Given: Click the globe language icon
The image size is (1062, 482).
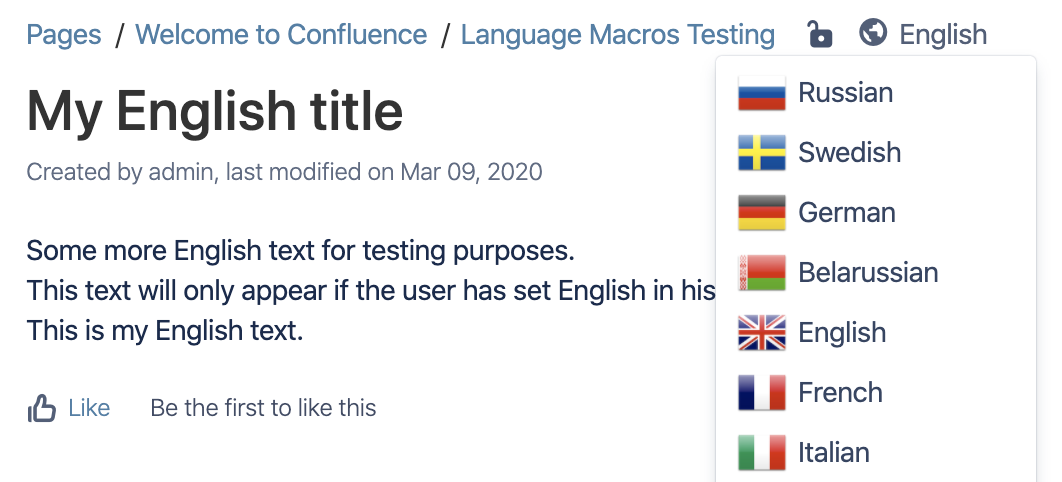Looking at the screenshot, I should [x=873, y=32].
